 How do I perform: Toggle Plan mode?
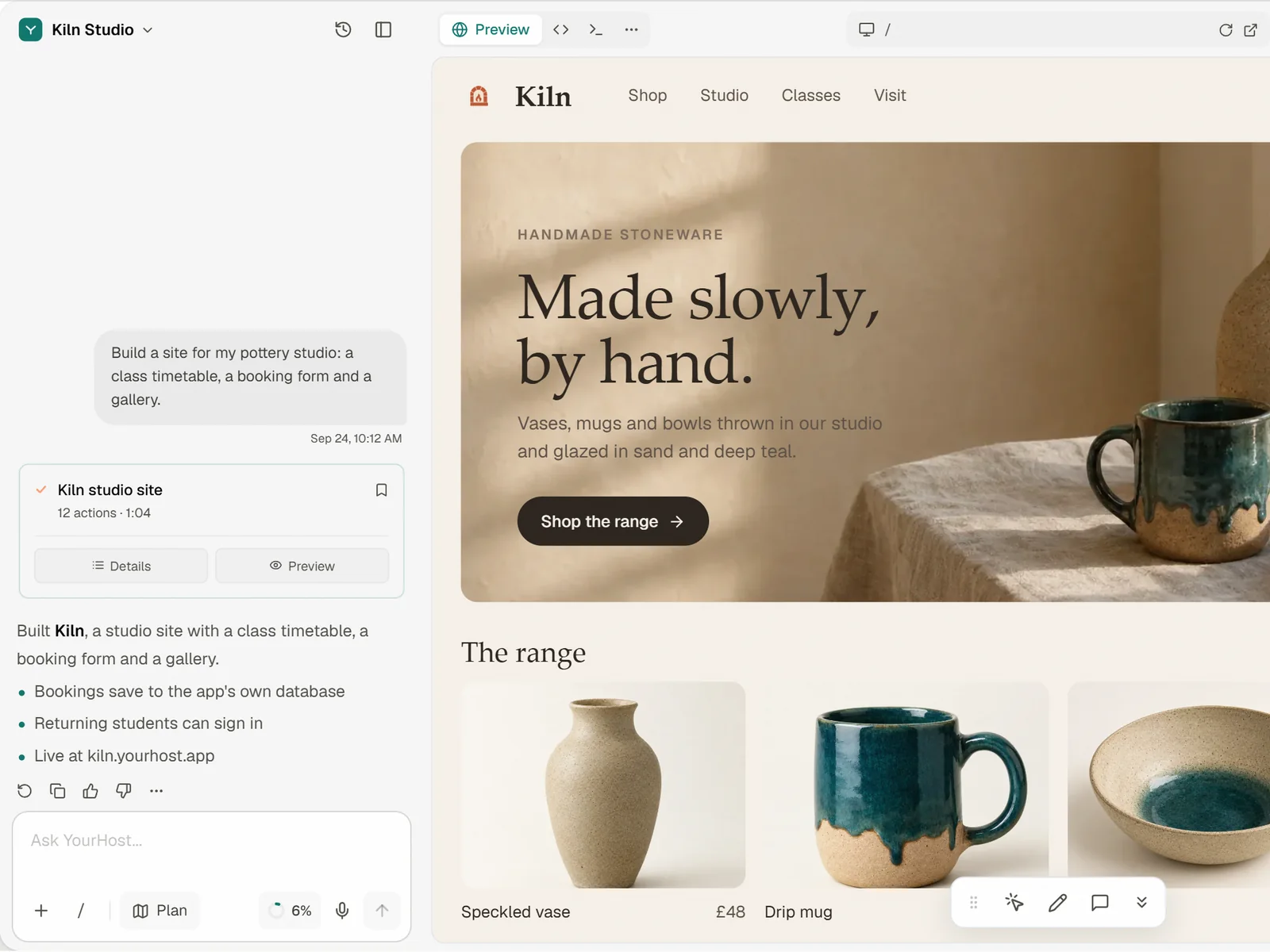[x=160, y=911]
